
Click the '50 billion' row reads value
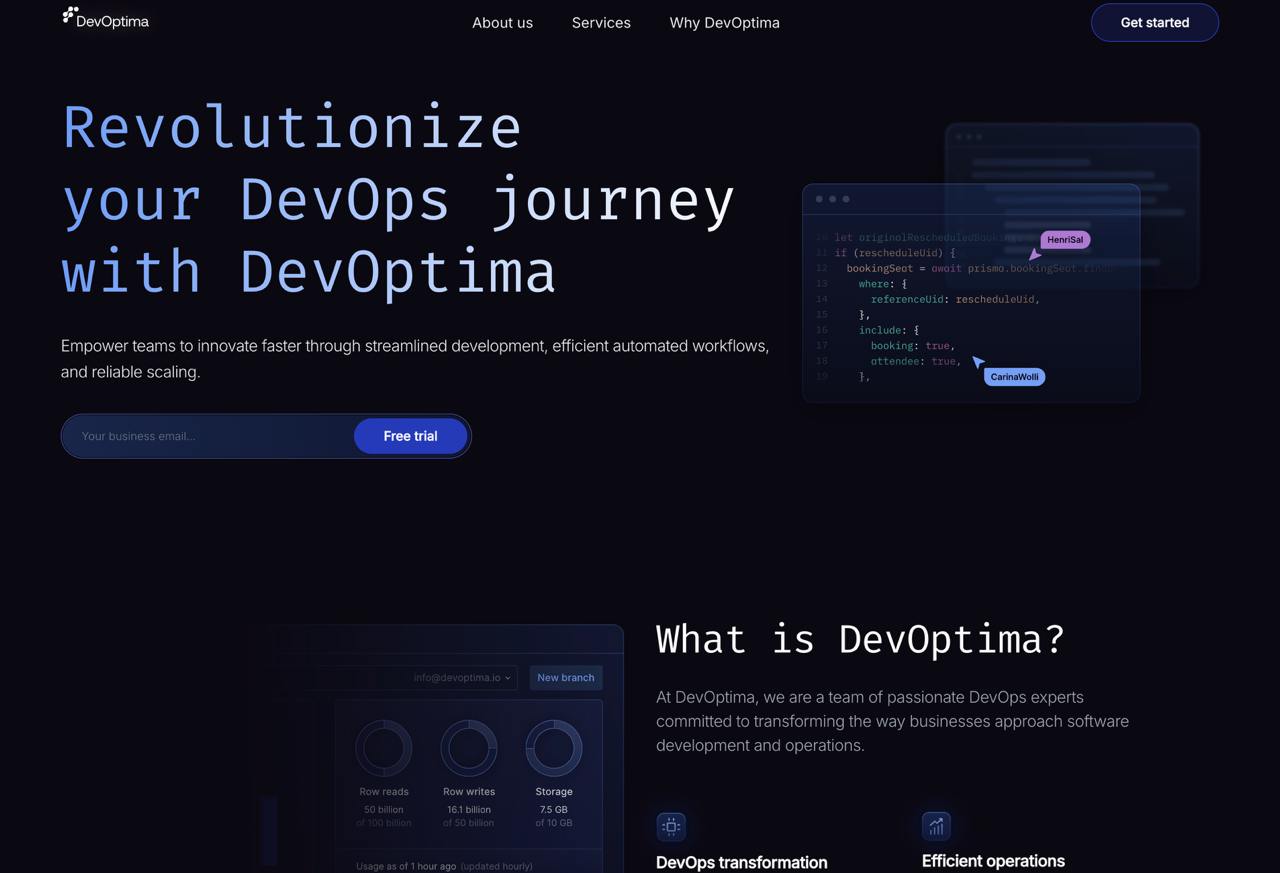click(384, 810)
